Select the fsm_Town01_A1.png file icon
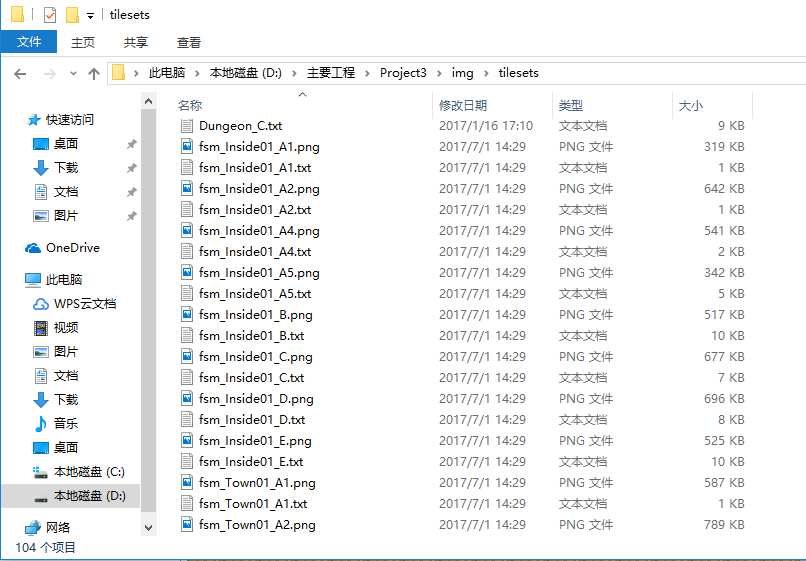806x561 pixels. (x=188, y=483)
